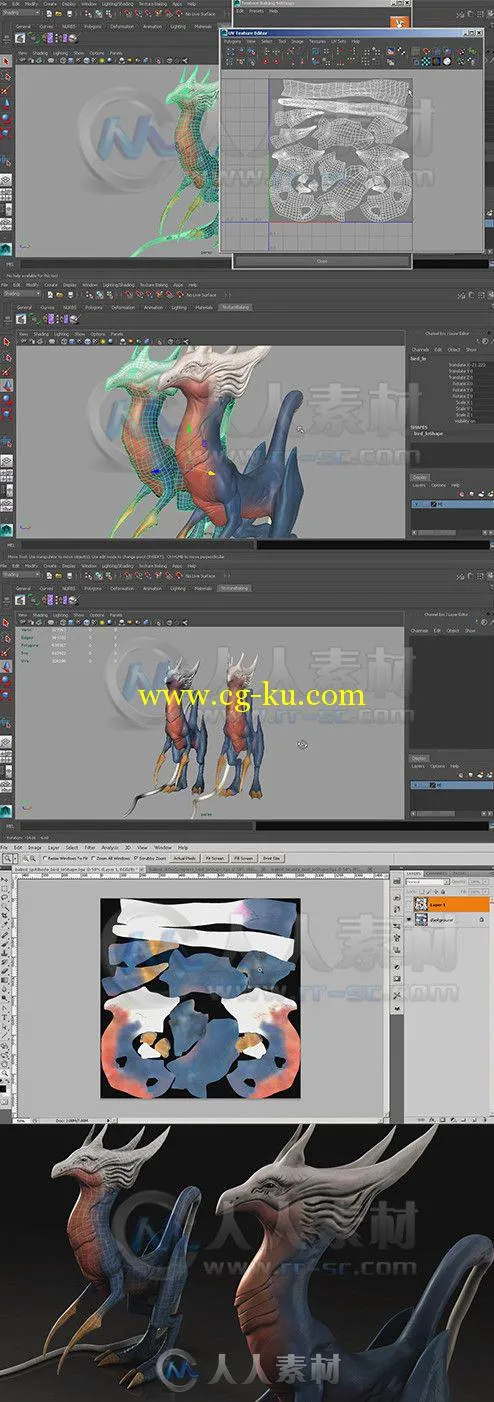Viewport: 494px width, 1402px height.
Task: Open Panels menu in close-up dragon Maya viewport
Action: (116, 333)
